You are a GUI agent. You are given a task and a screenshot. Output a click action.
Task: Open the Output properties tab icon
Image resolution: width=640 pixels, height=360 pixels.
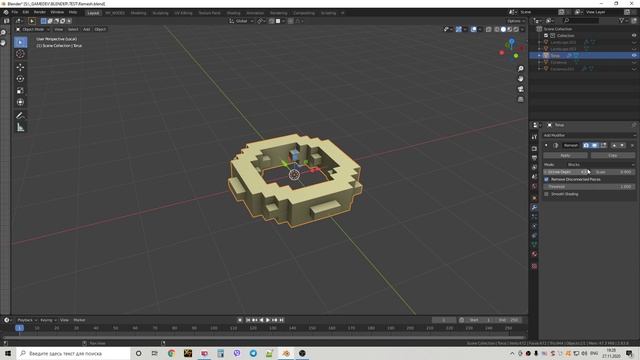tap(534, 158)
